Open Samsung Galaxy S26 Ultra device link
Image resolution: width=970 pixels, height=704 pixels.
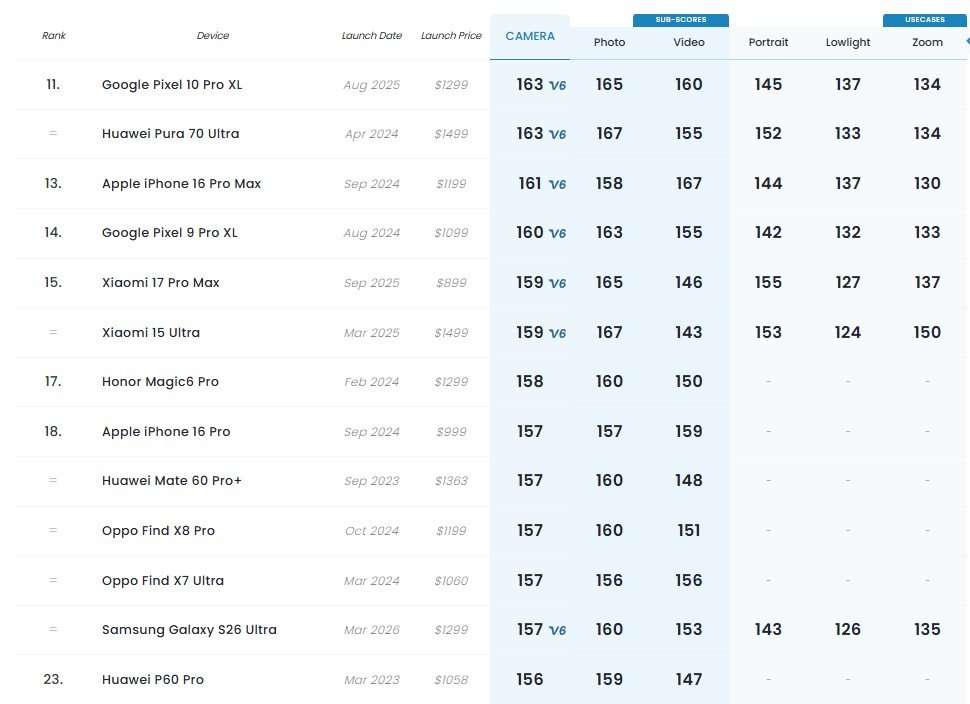[189, 630]
